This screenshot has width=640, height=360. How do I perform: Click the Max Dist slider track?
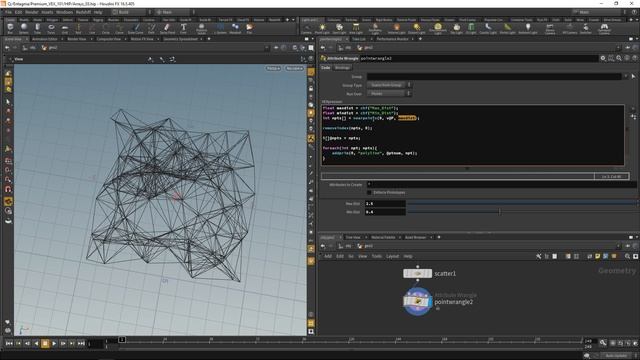pos(522,203)
